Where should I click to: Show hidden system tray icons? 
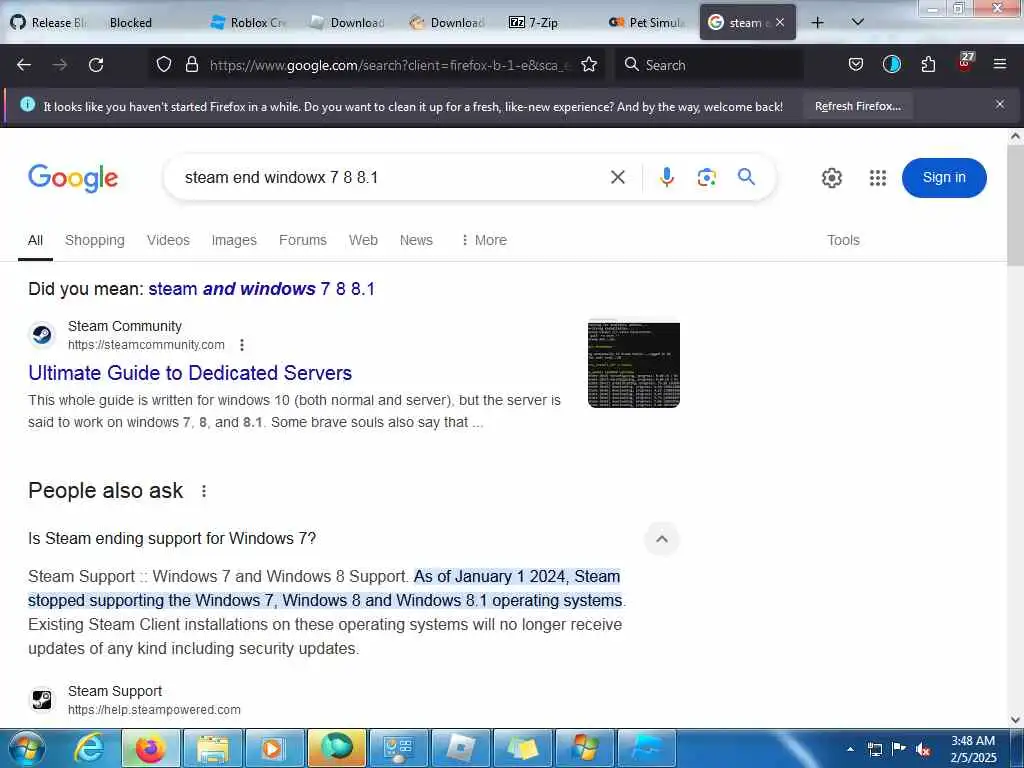click(x=850, y=750)
